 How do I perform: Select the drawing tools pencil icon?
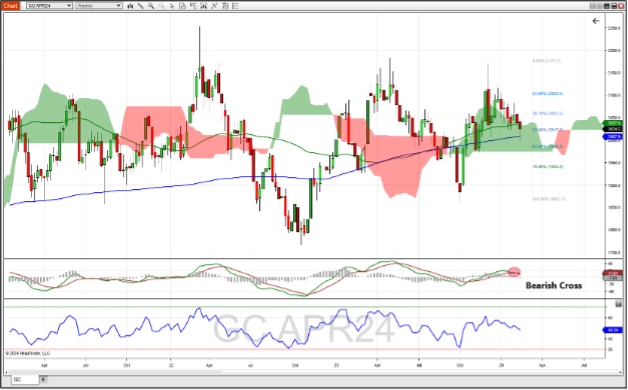tap(141, 6)
